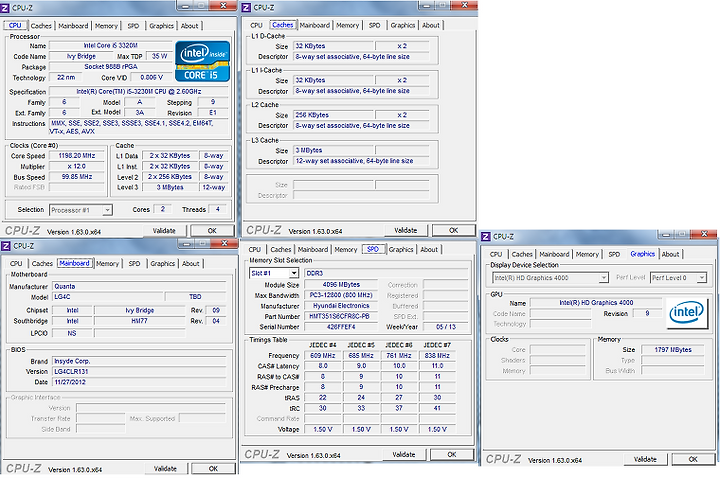
Task: Click the GPU Name Intel(R) HD Graphics 4000
Action: tap(596, 303)
